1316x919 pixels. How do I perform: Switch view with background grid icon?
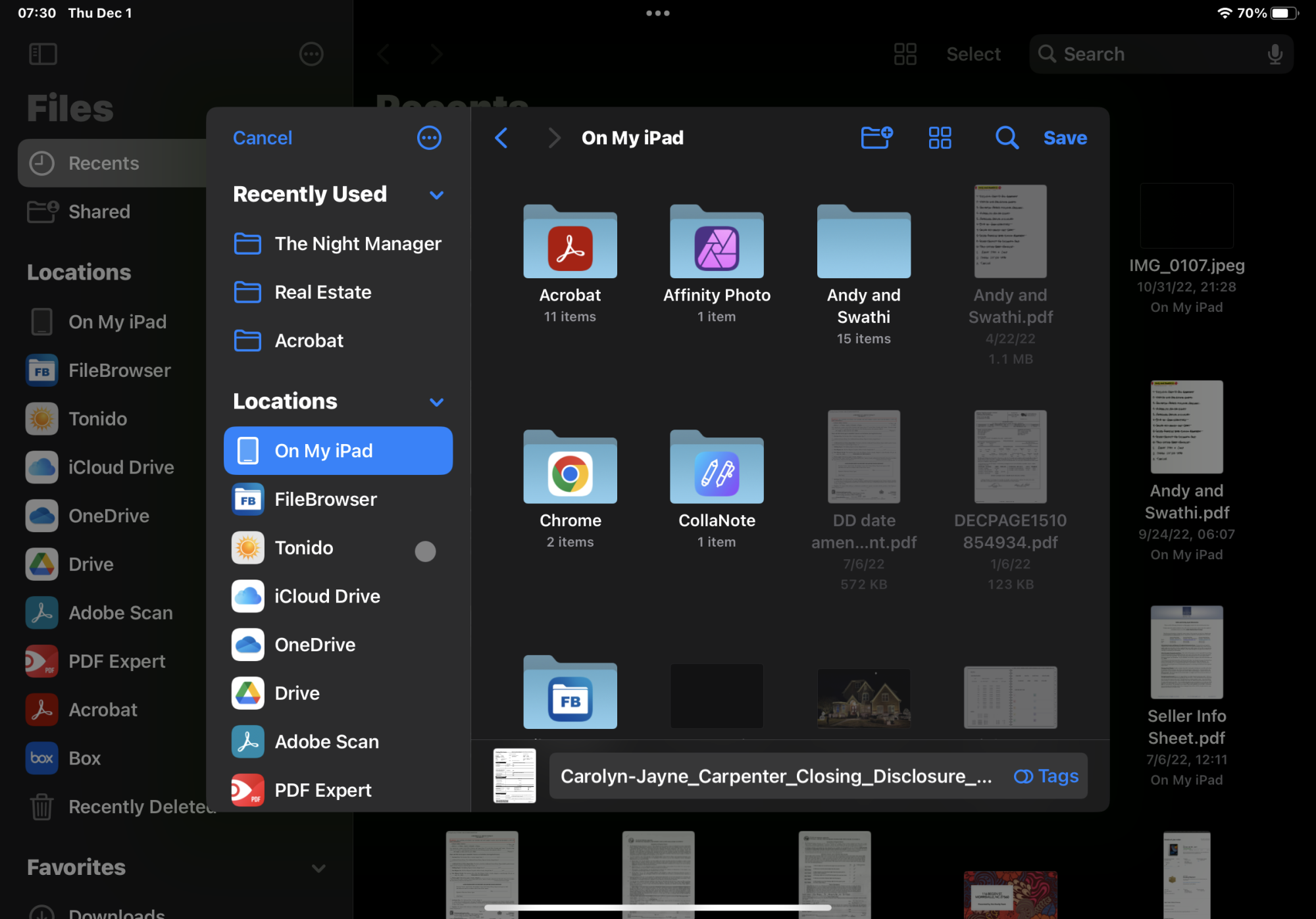pyautogui.click(x=905, y=54)
